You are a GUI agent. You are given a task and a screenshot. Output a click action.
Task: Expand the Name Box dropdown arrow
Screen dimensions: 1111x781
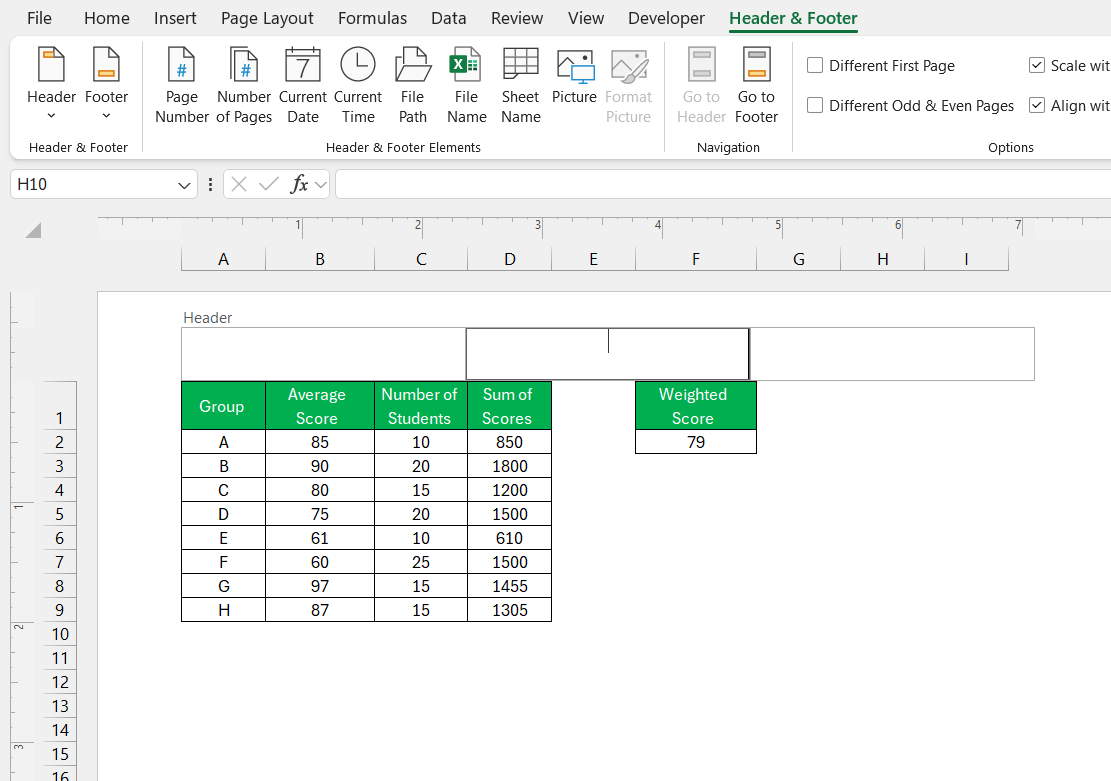click(x=184, y=185)
